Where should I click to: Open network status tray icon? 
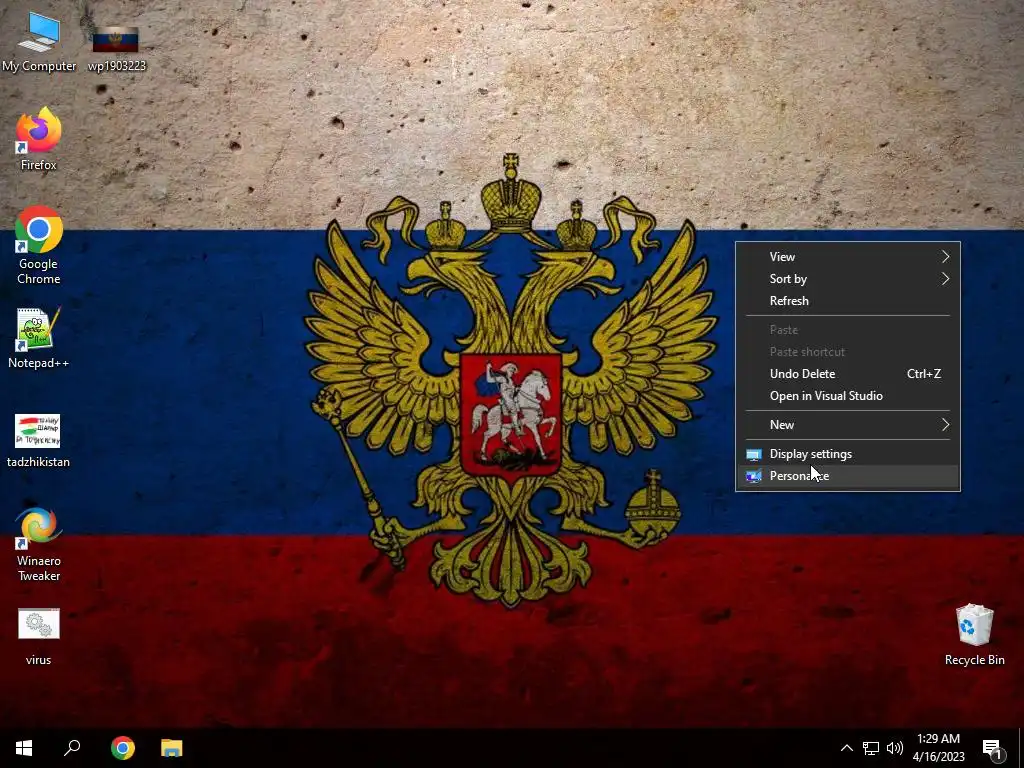point(871,748)
